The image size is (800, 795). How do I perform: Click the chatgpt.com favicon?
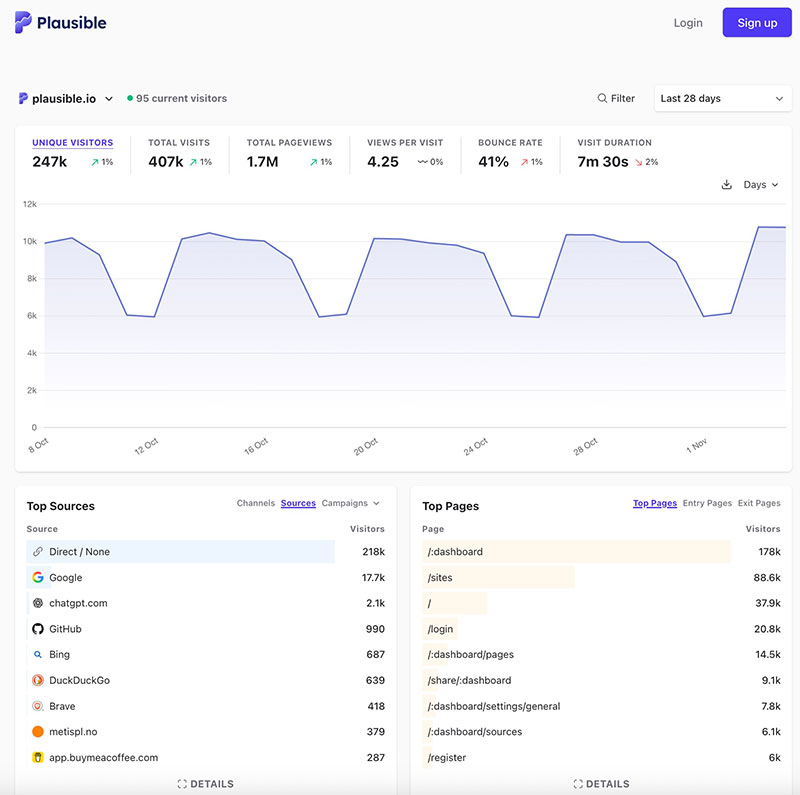point(37,603)
